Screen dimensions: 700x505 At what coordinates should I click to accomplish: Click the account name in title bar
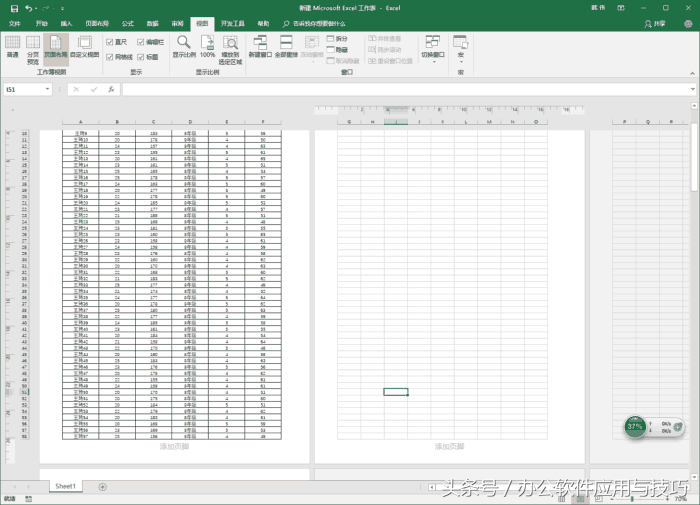598,8
